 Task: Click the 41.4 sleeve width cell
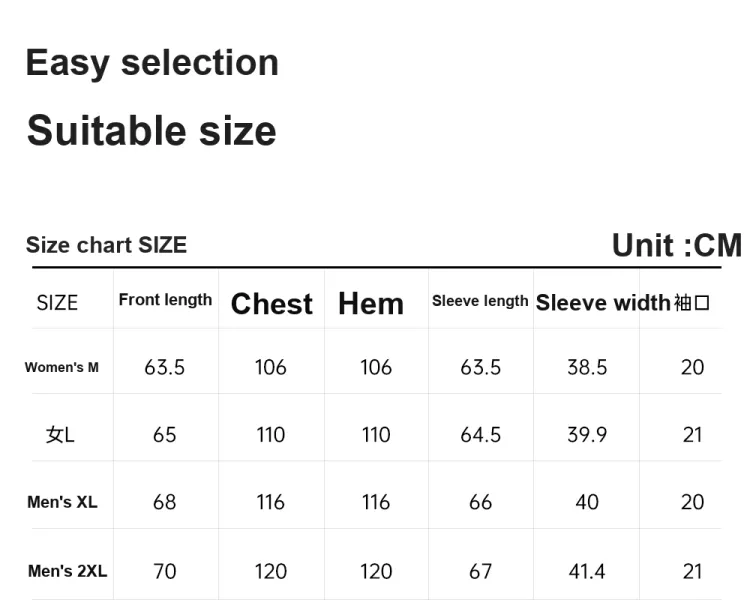pyautogui.click(x=587, y=571)
